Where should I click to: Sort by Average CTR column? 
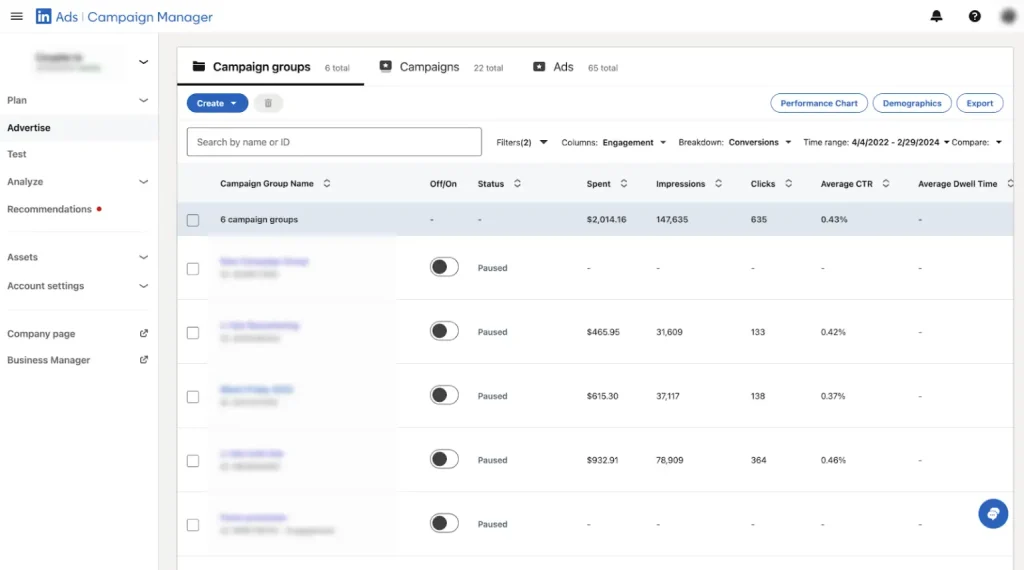tap(886, 183)
